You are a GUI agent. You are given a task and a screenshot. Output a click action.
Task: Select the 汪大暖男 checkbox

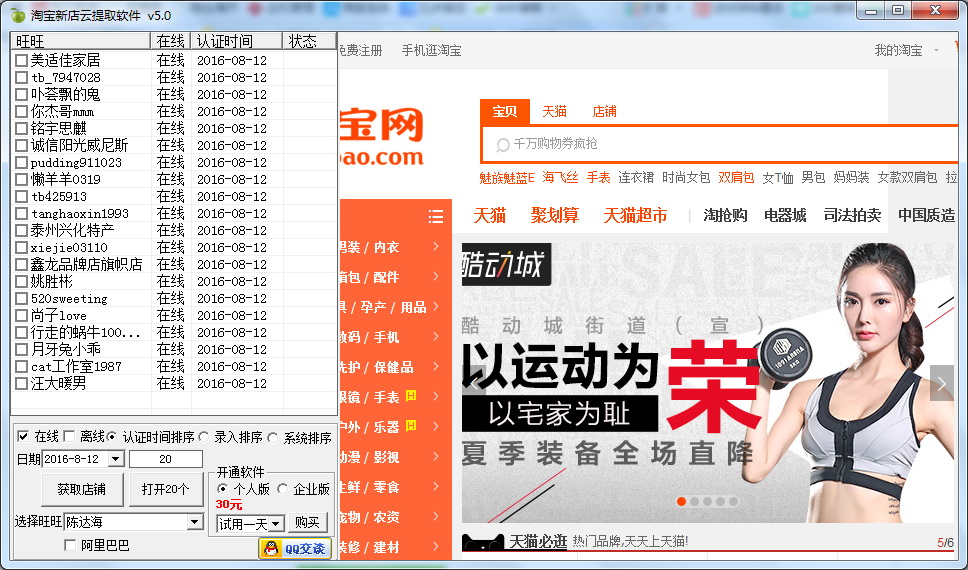22,383
